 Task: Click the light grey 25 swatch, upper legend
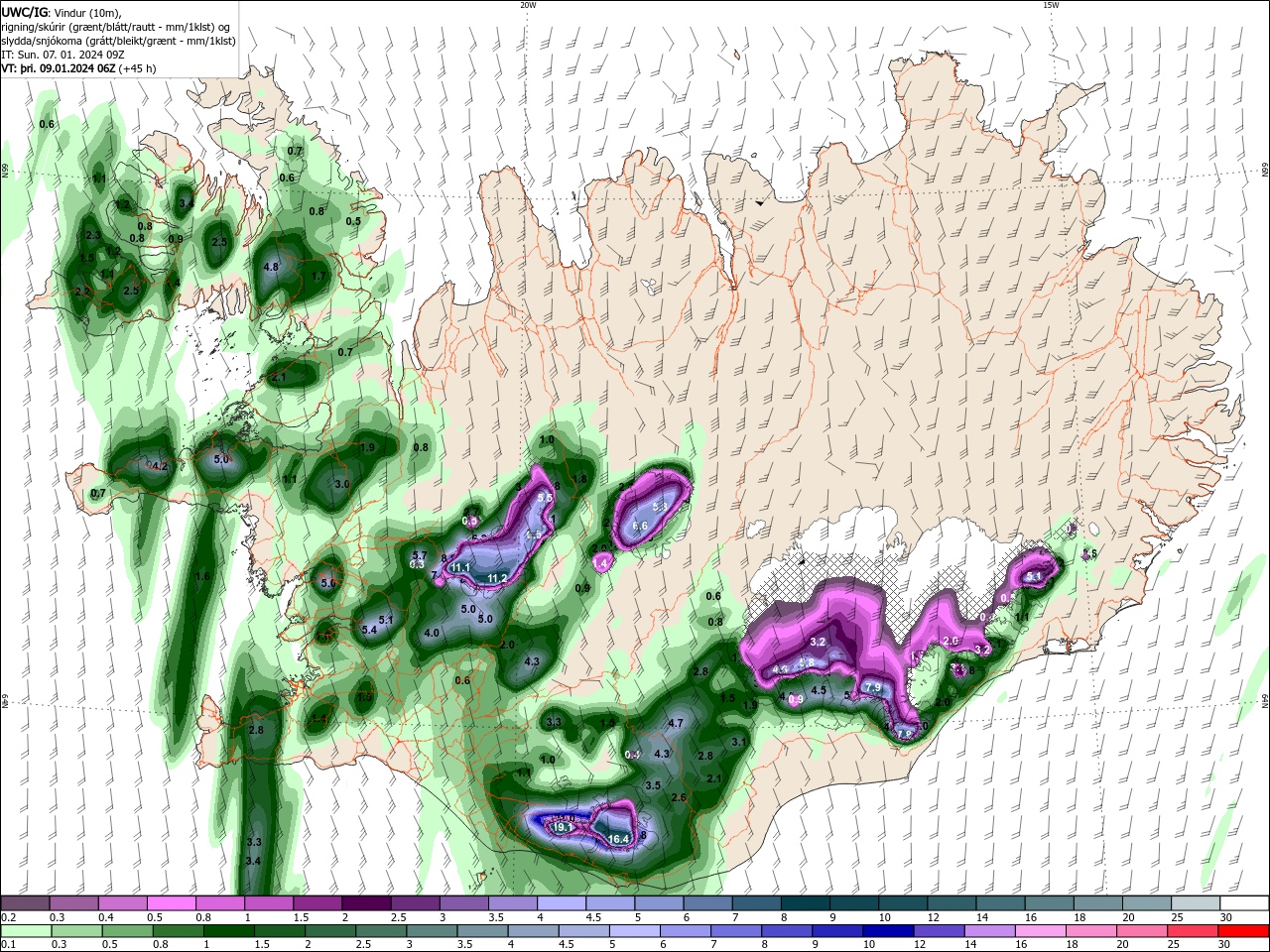click(1197, 903)
